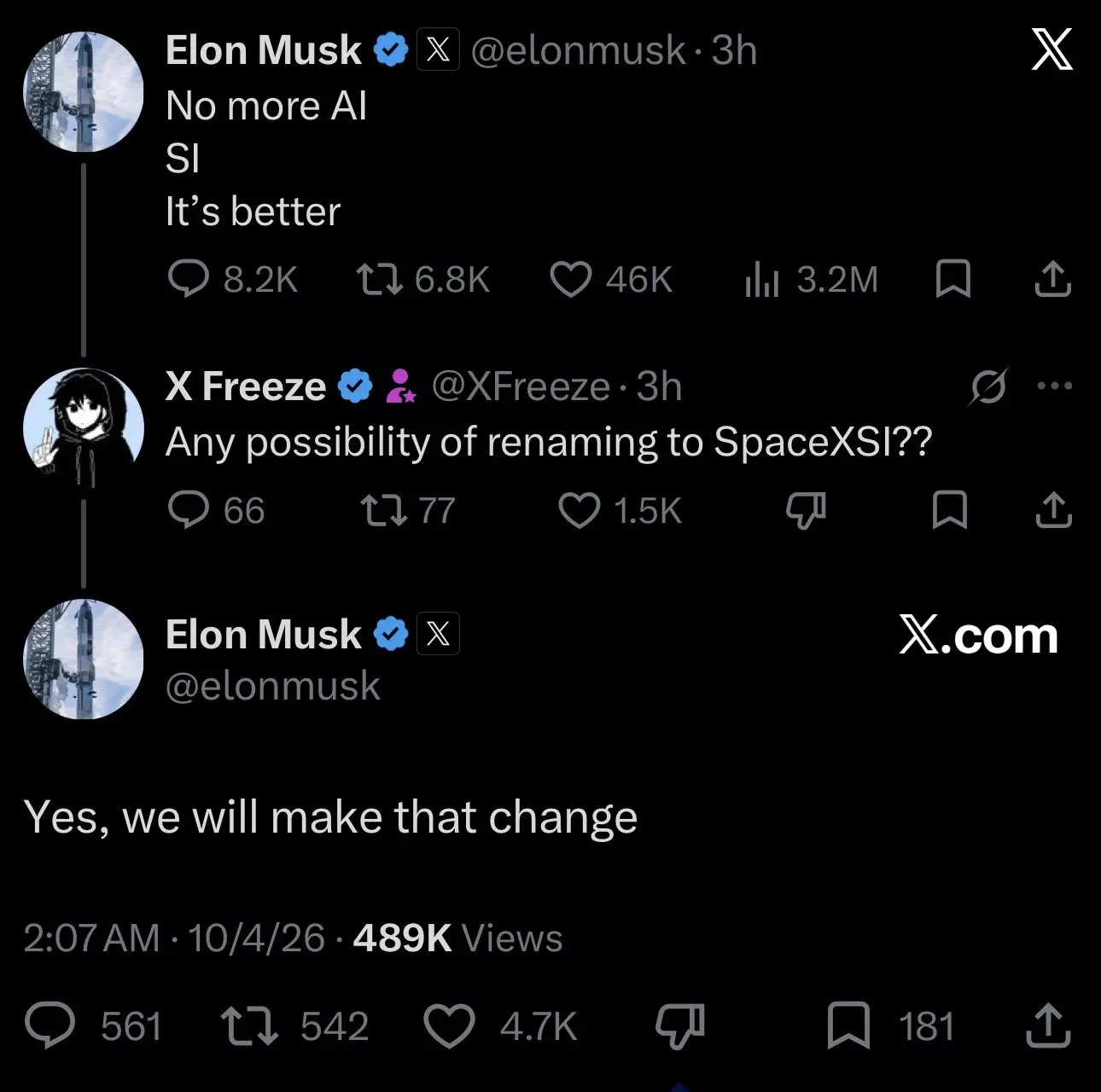Open Grok icon on X Freeze reply
Viewport: 1101px width, 1092px height.
pos(988,386)
